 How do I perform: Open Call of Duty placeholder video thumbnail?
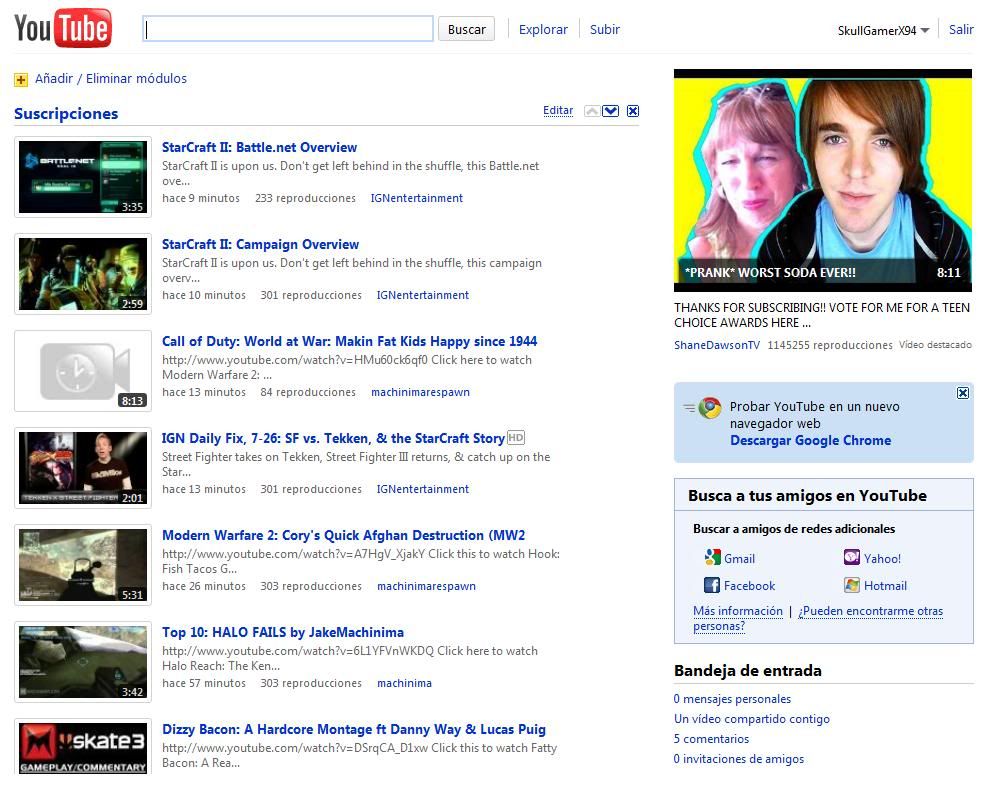tap(83, 371)
